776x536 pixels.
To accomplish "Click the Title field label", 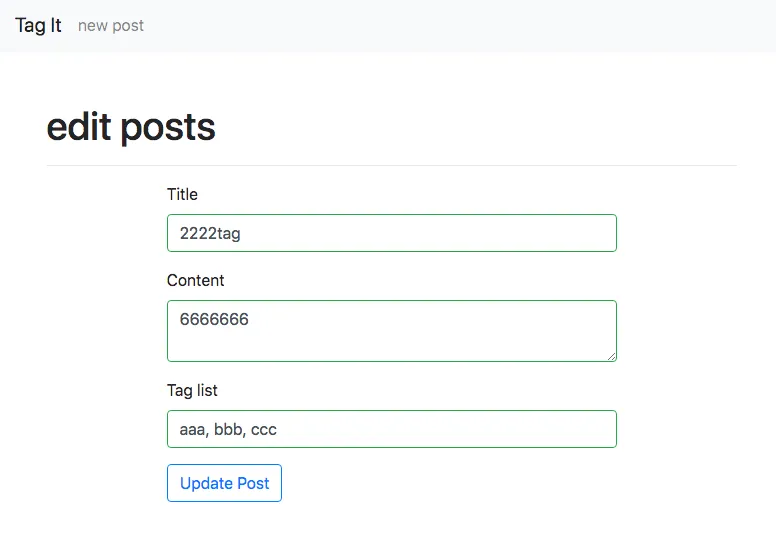I will [182, 194].
